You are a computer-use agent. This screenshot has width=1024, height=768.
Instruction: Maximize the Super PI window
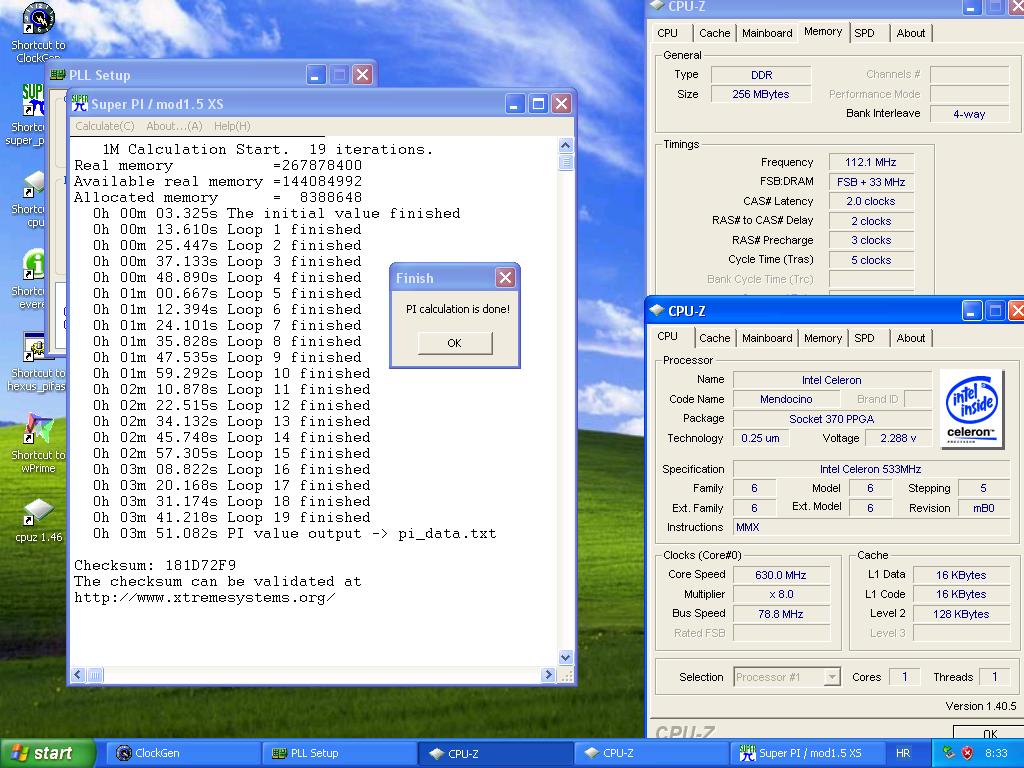[x=538, y=103]
